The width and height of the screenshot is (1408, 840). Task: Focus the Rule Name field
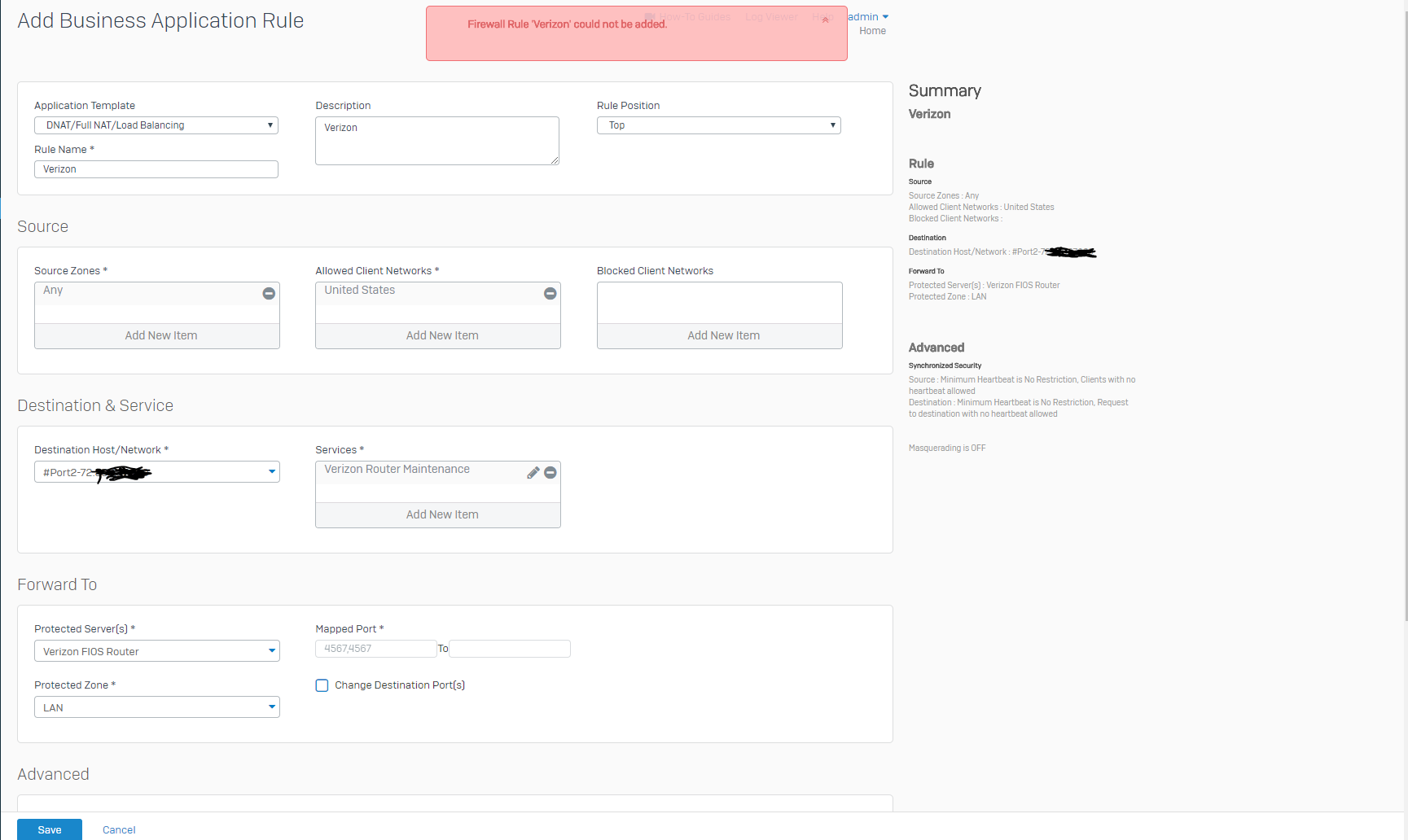(156, 169)
